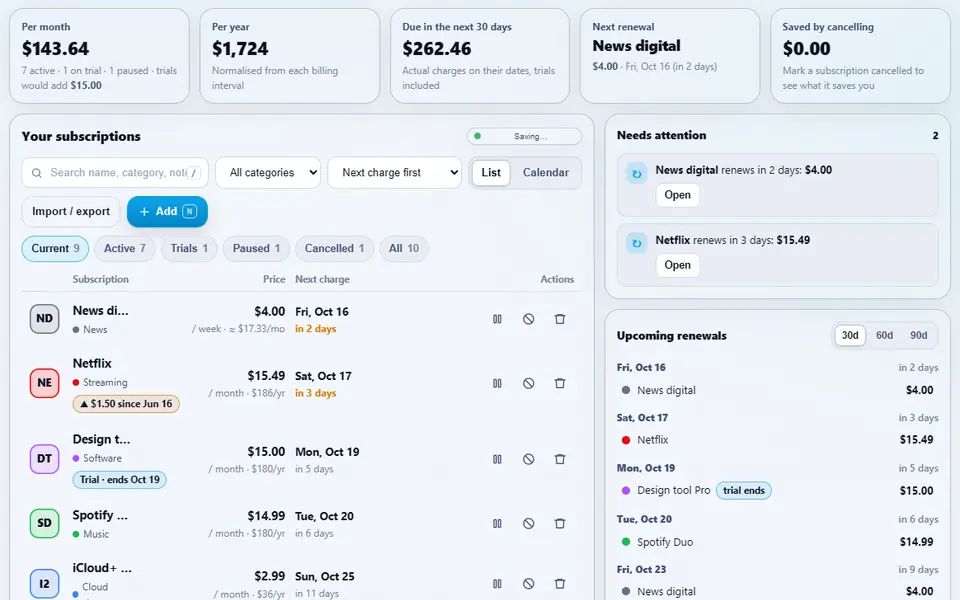Focus the subscription search field
This screenshot has height=600, width=960.
pos(115,173)
